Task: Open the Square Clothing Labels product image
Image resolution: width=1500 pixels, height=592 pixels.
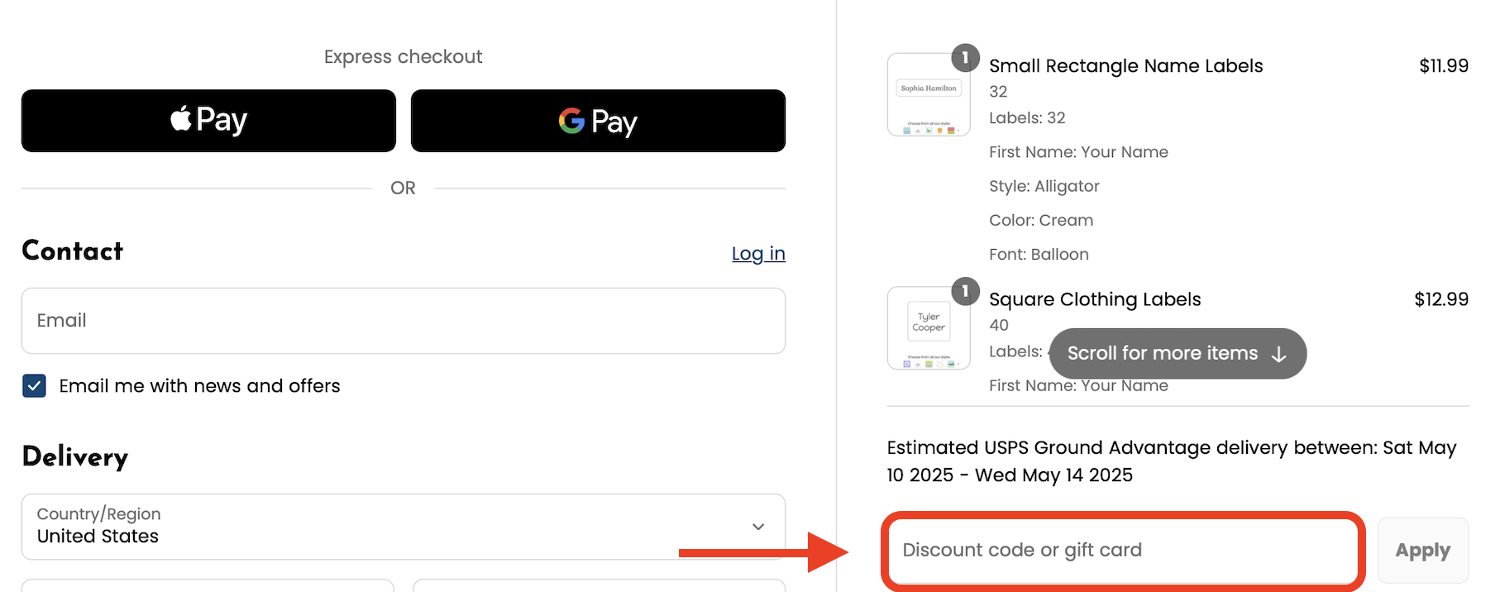Action: click(x=928, y=328)
